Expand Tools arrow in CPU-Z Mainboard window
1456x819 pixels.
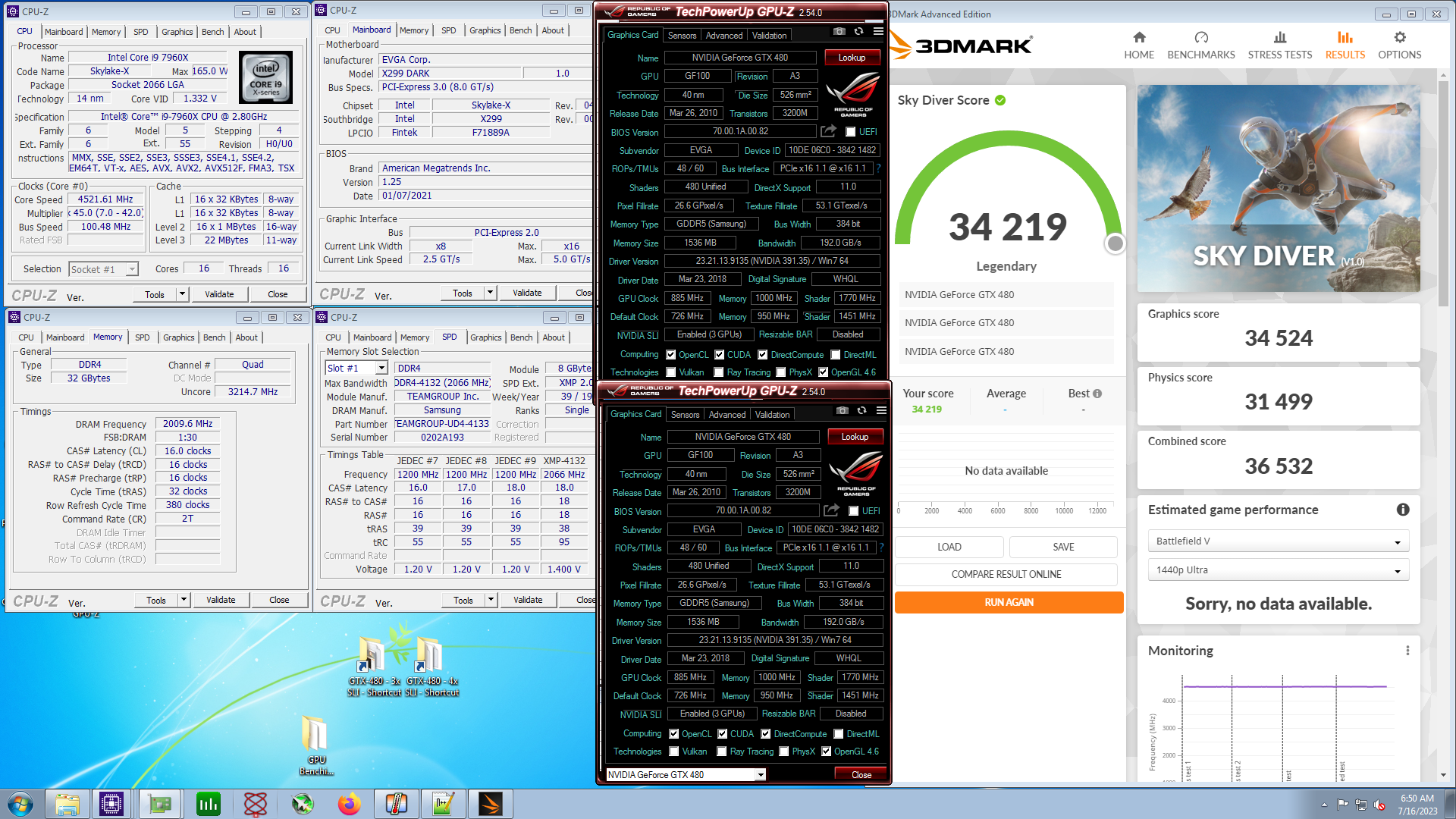point(490,293)
